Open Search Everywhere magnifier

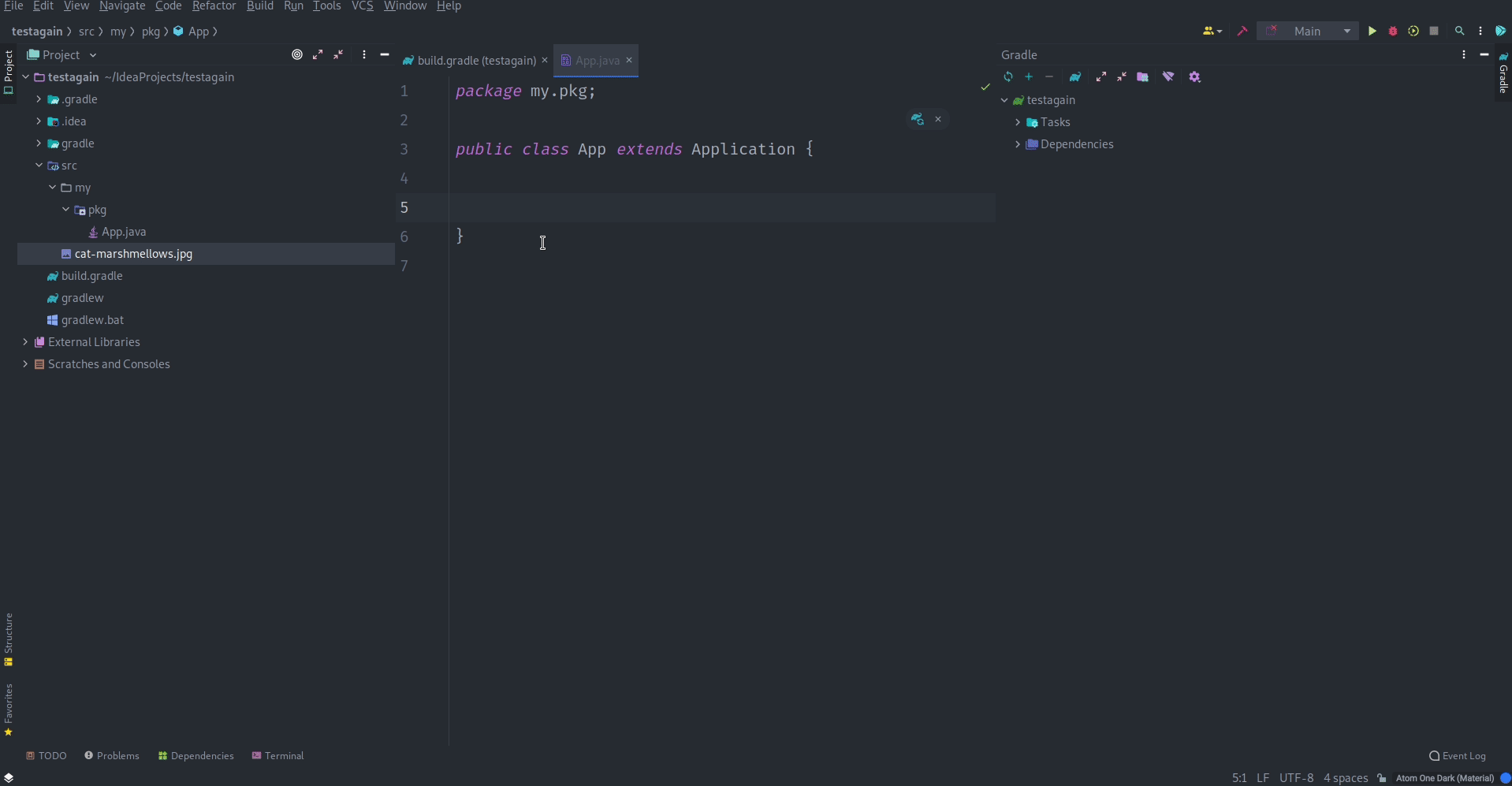(1459, 31)
